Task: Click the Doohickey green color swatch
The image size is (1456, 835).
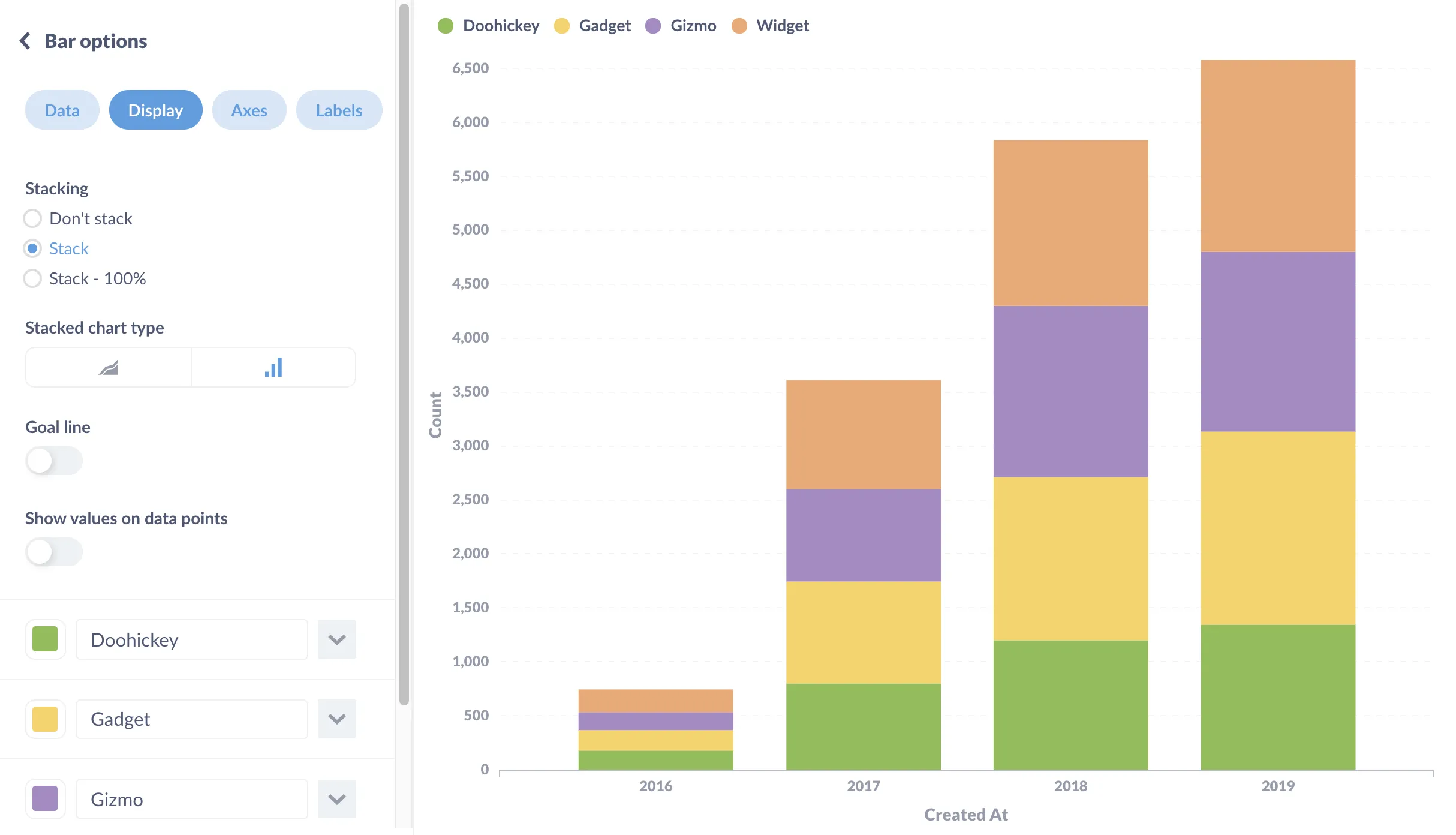Action: [x=45, y=639]
